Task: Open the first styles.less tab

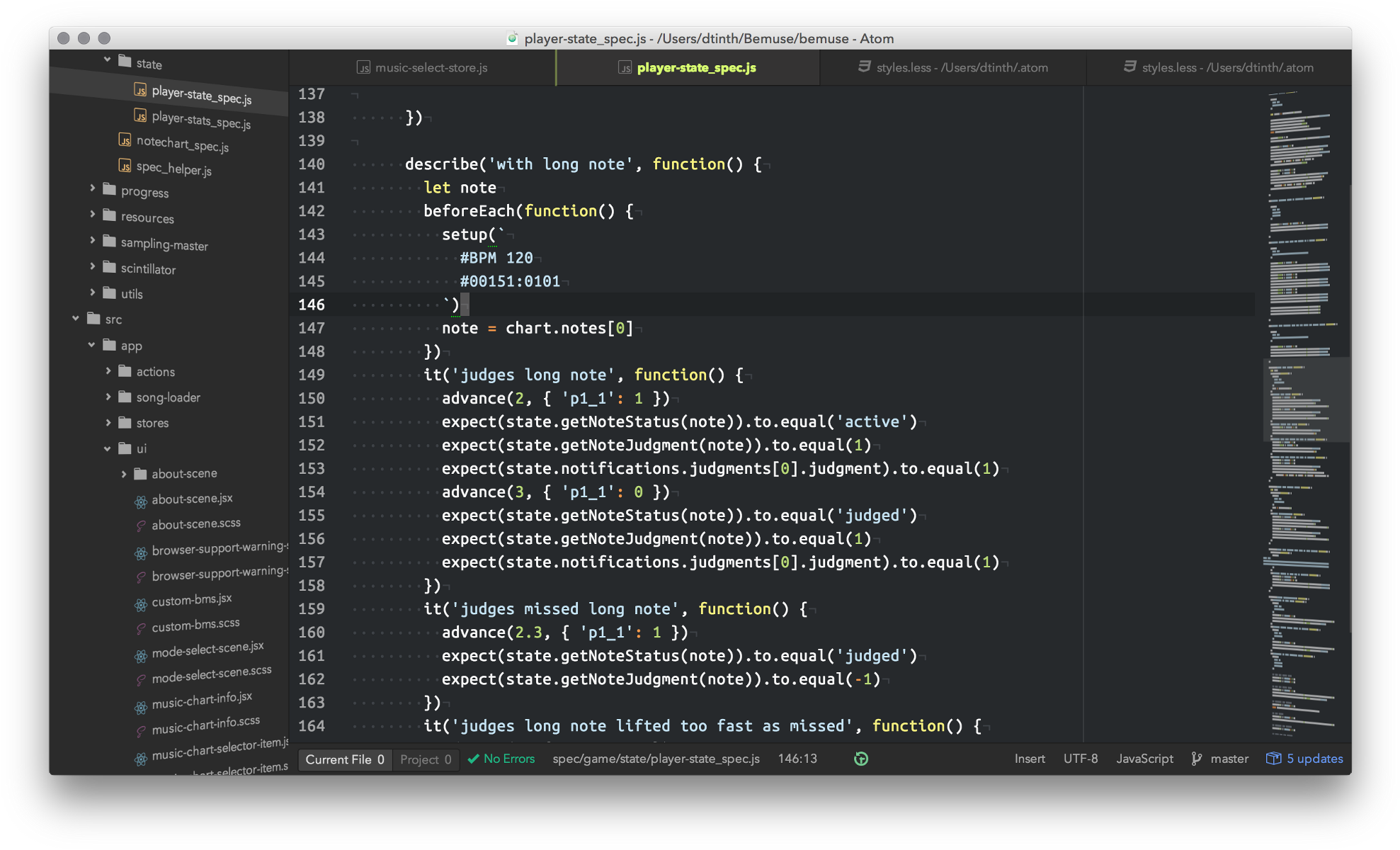Action: pos(953,68)
